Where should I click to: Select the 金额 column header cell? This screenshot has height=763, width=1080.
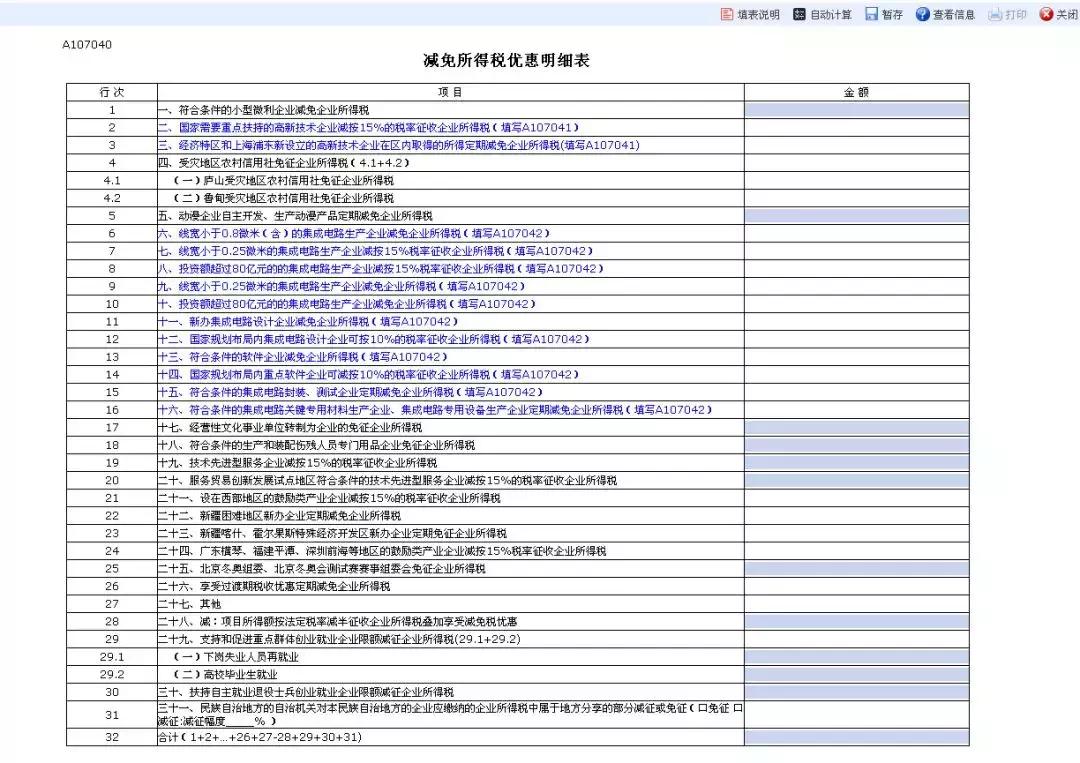[x=855, y=91]
